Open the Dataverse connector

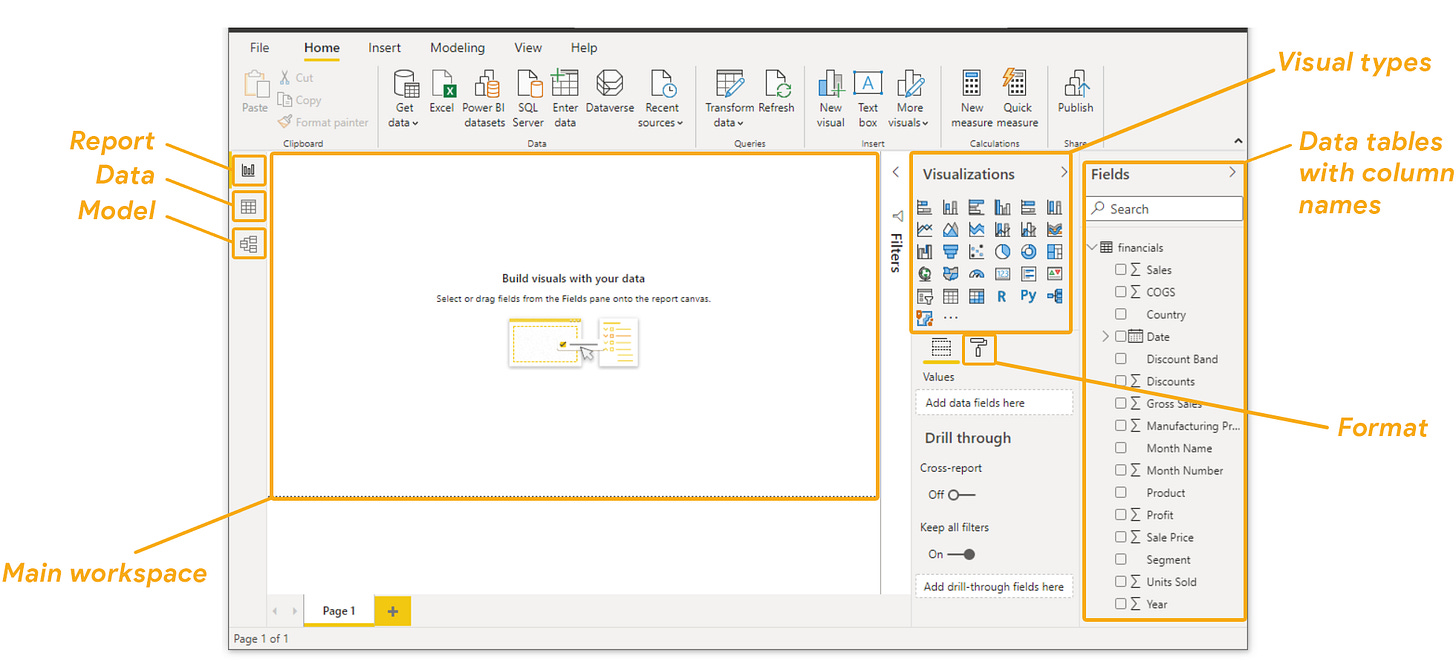coord(610,92)
